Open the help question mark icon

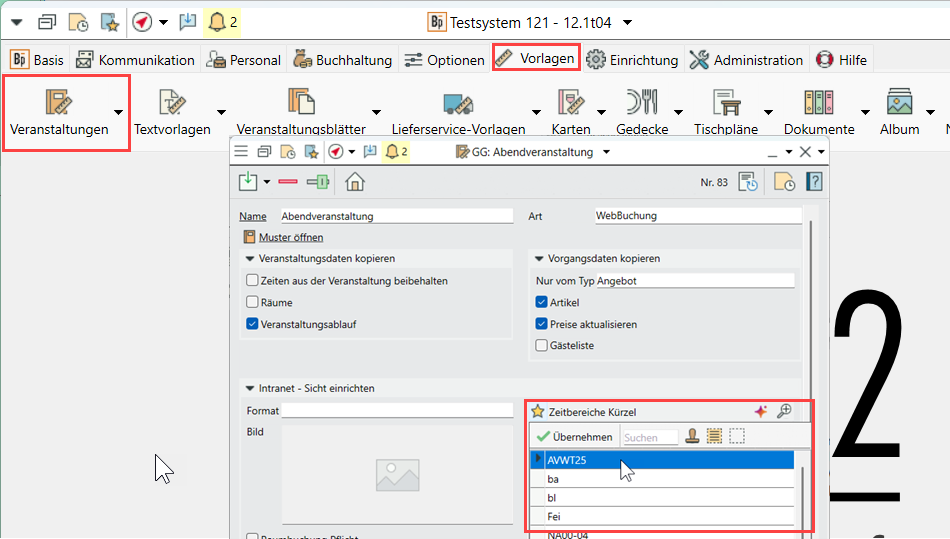(x=814, y=182)
